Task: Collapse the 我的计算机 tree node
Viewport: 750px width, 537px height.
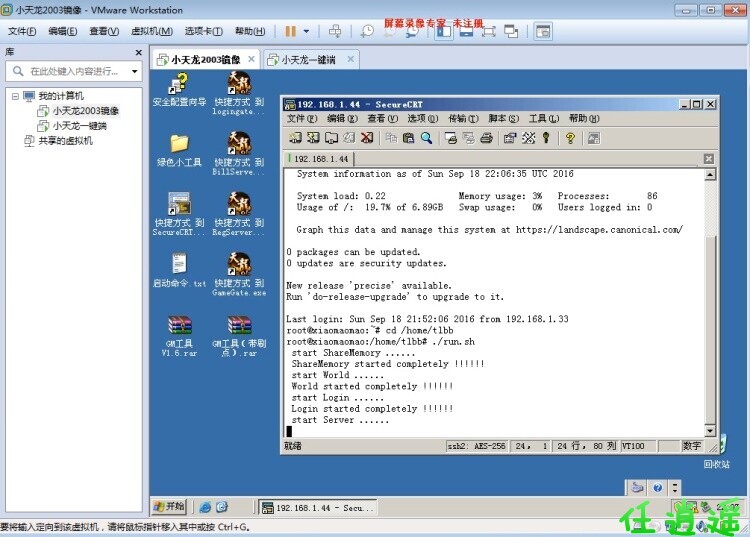Action: click(x=14, y=96)
